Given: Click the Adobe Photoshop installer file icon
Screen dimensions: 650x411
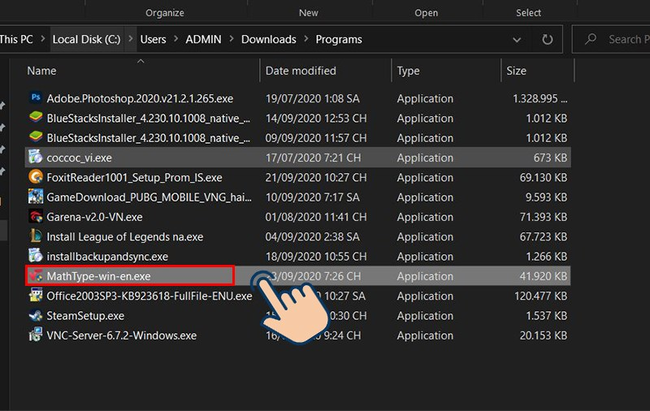Looking at the screenshot, I should 35,98.
